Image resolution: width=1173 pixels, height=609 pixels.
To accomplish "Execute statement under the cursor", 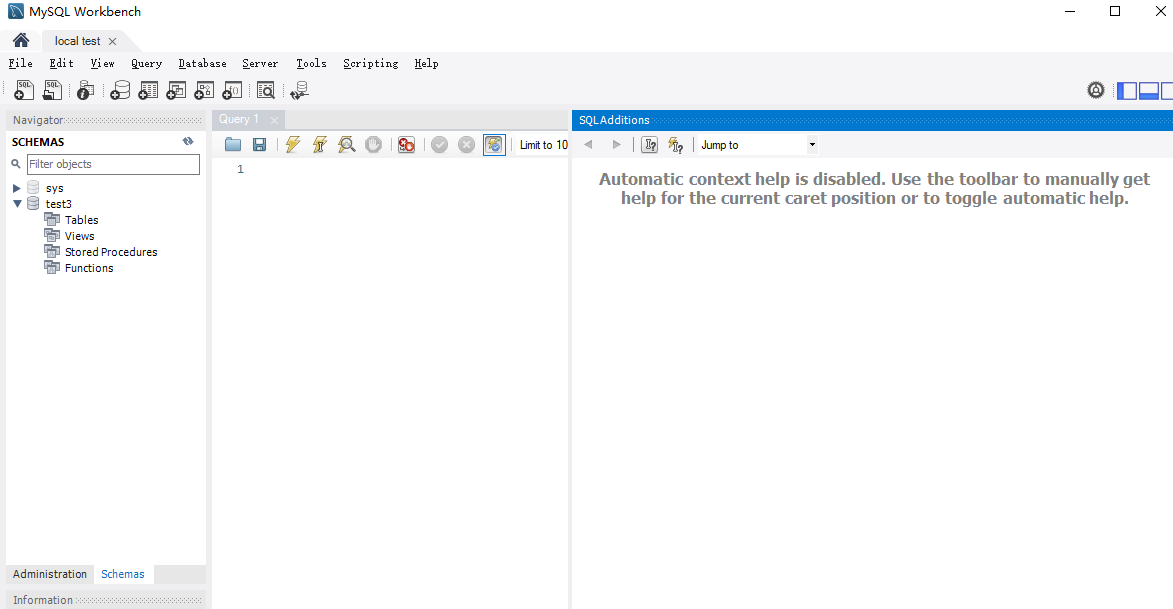I will (319, 144).
